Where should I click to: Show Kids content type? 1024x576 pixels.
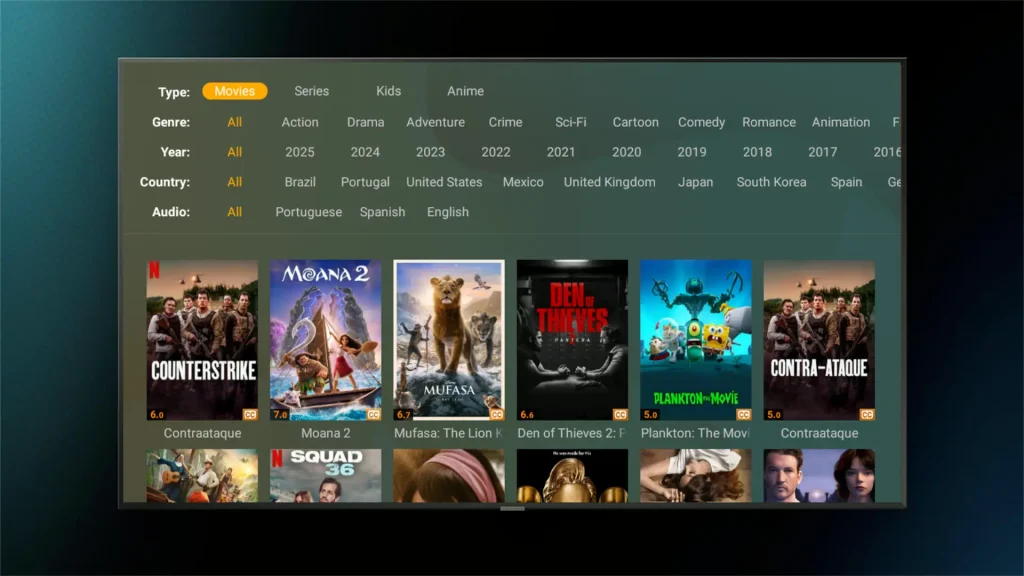[x=388, y=91]
